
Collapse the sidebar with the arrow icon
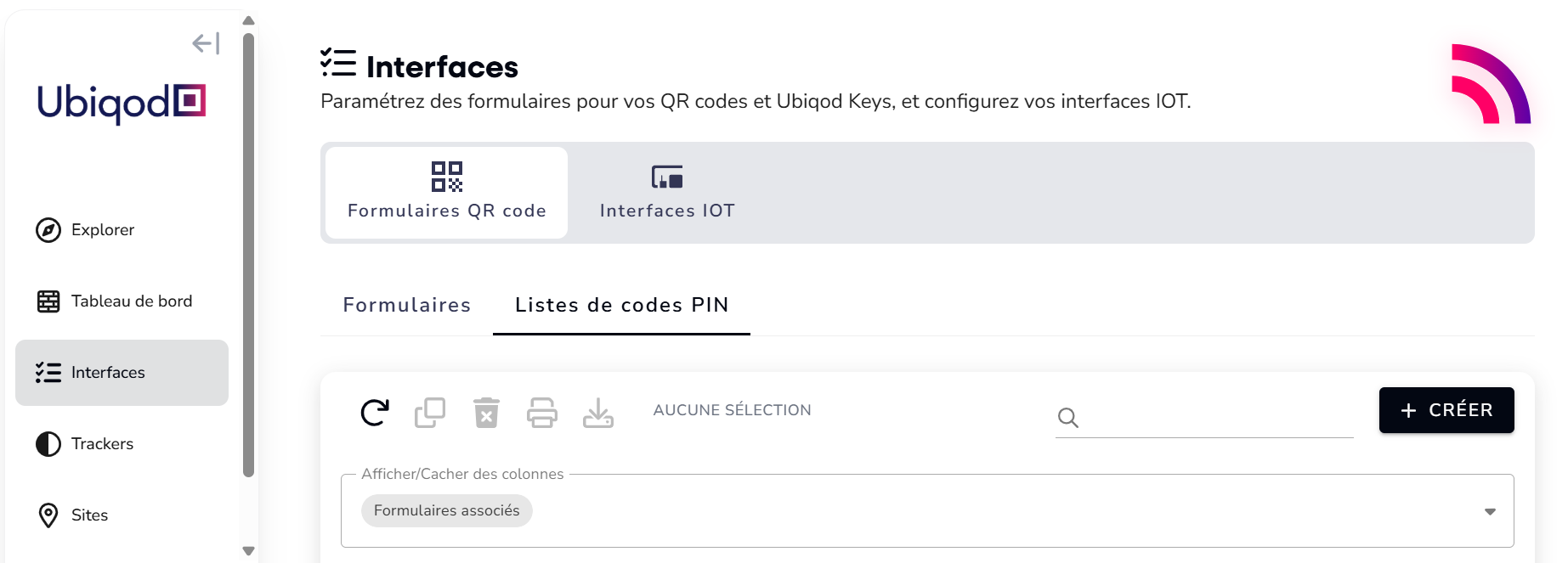pyautogui.click(x=206, y=43)
